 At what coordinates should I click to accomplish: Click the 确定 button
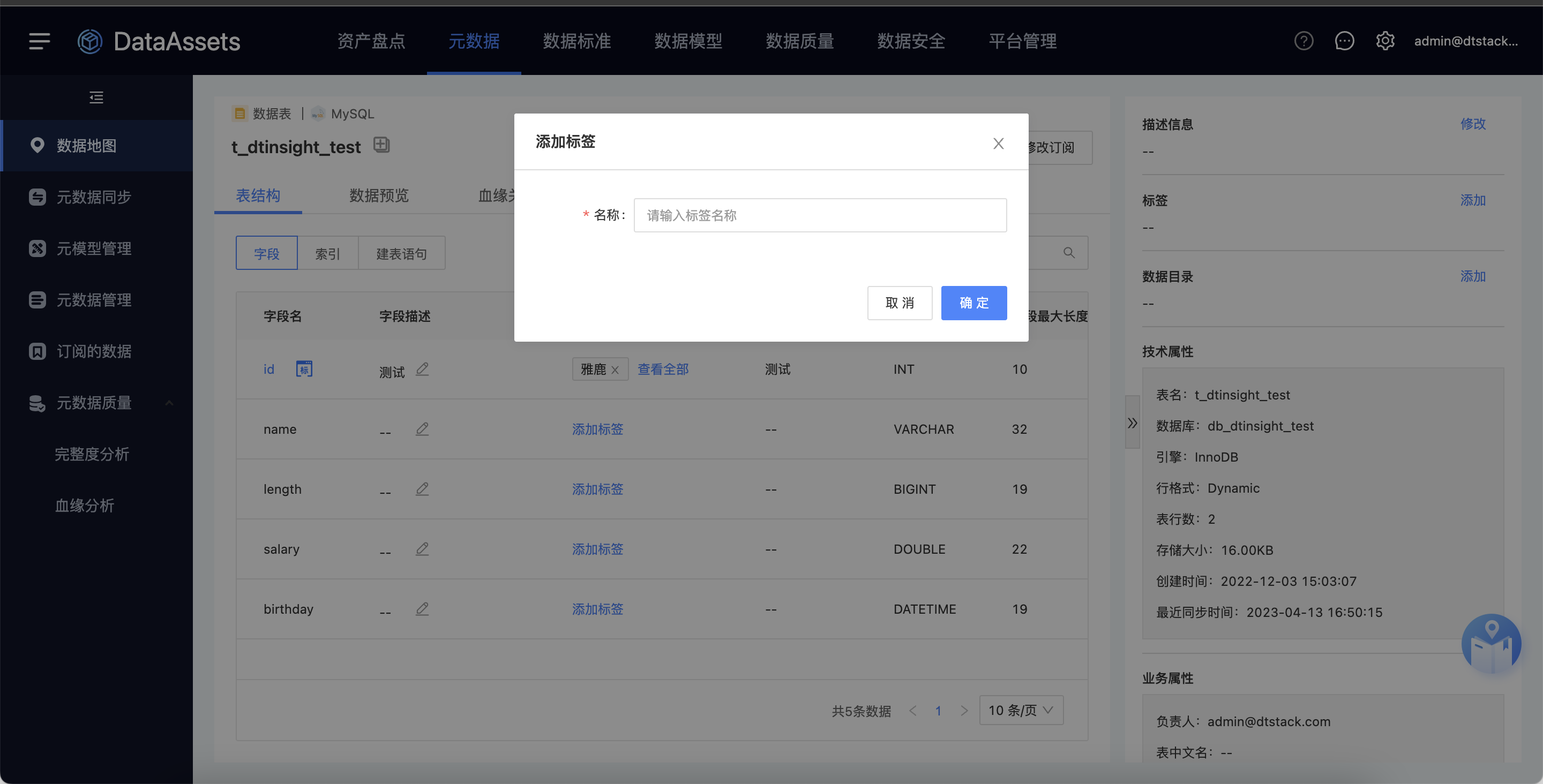coord(974,303)
